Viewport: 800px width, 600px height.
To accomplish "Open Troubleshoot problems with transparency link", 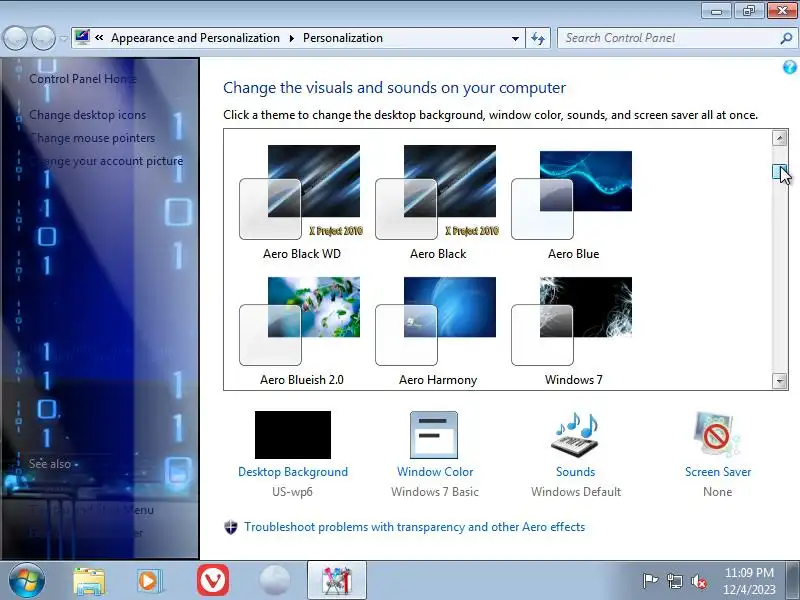I will pyautogui.click(x=414, y=527).
